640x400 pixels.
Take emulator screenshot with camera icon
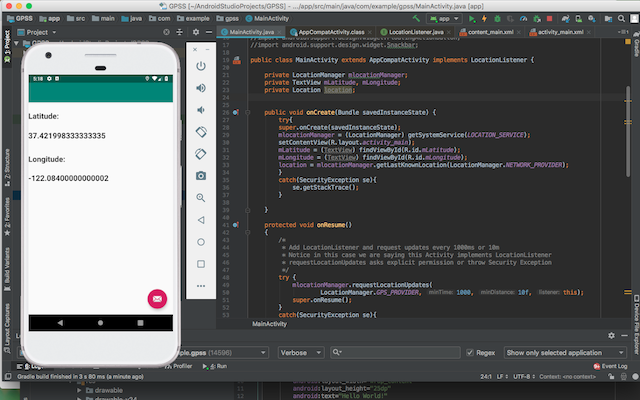point(201,176)
